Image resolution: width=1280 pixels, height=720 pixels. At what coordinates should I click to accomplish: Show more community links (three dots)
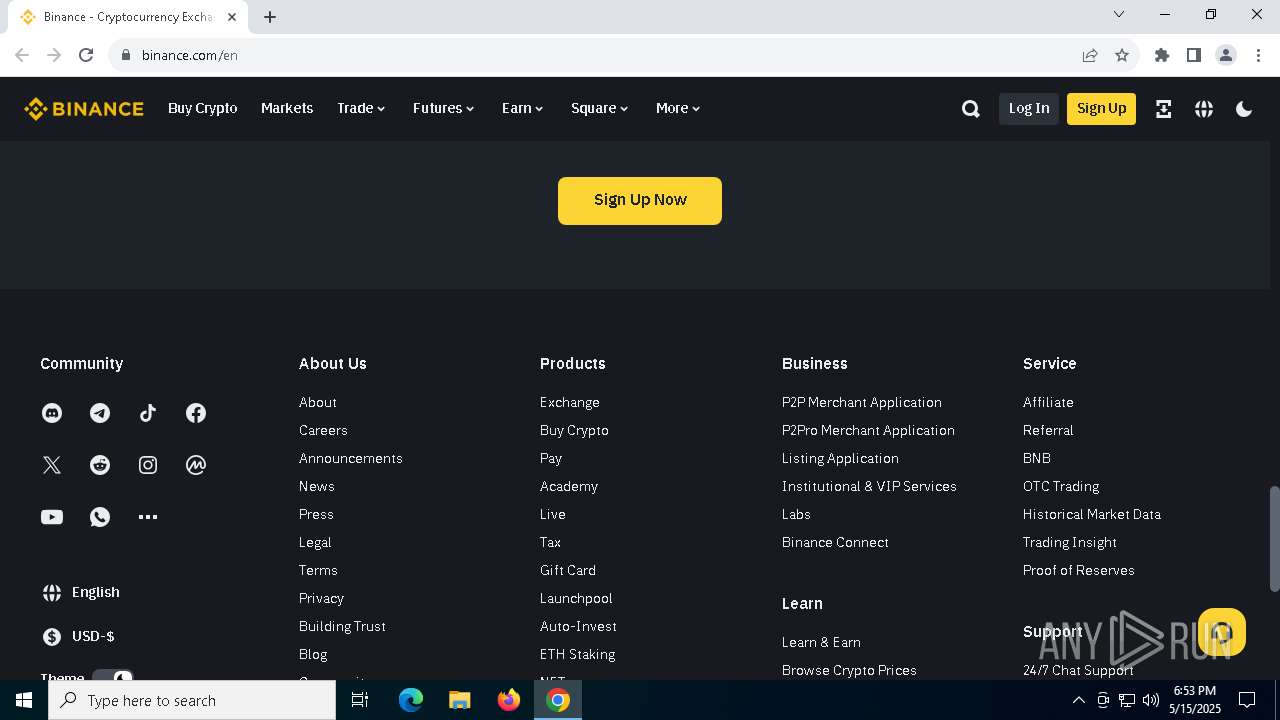tap(148, 517)
